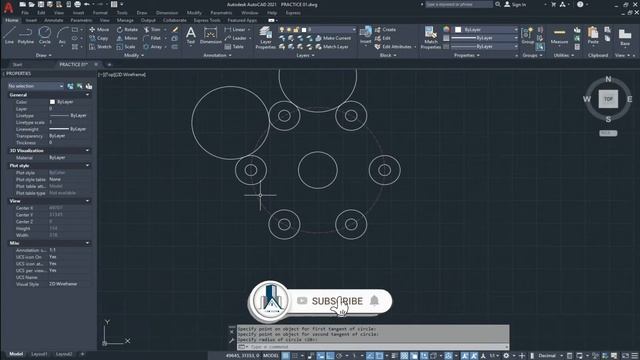This screenshot has width=640, height=360.
Task: Click Edit Attributes button
Action: [394, 47]
